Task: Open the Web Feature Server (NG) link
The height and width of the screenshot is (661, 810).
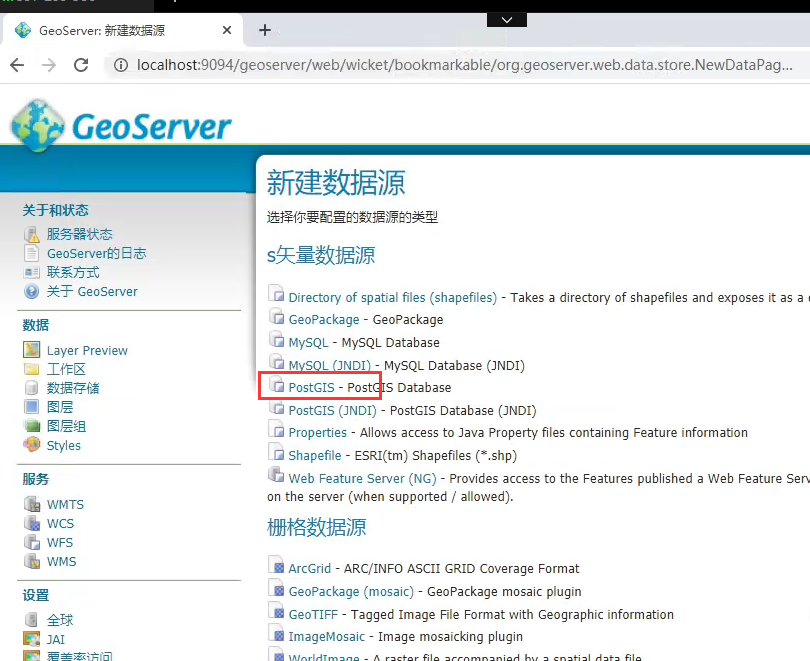Action: coord(362,478)
